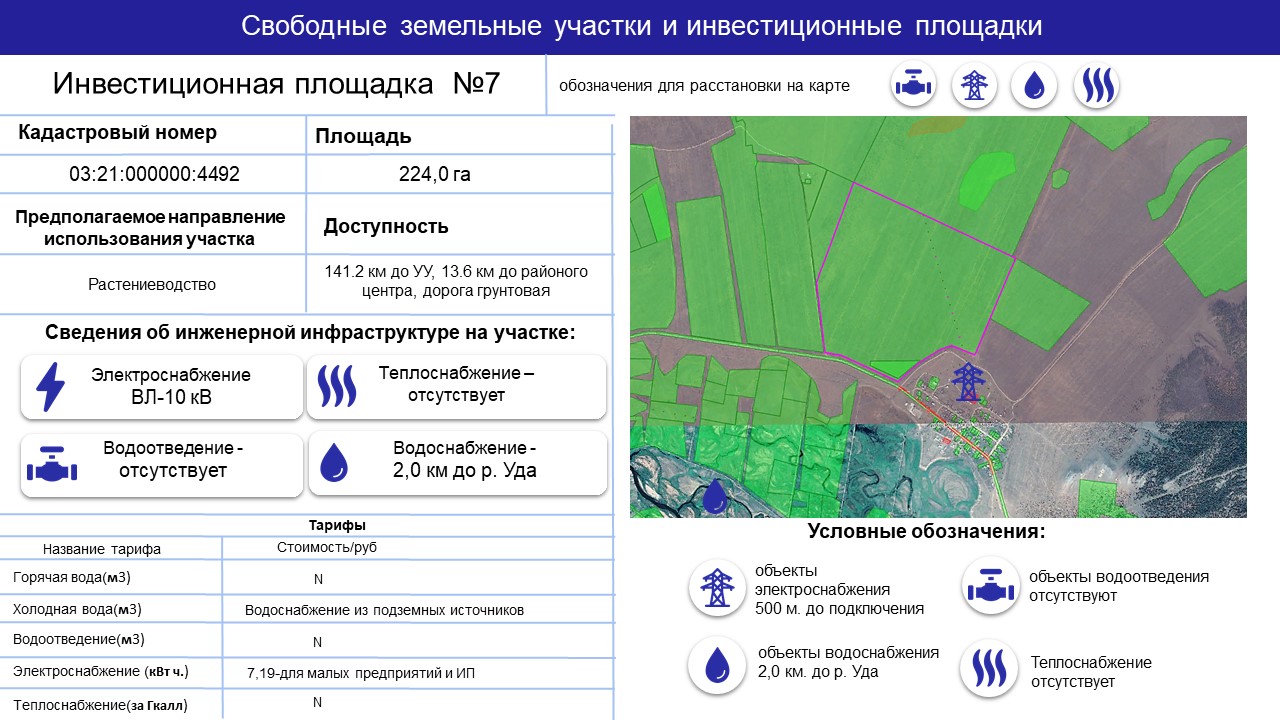Select the area value 224,0 га

[435, 174]
